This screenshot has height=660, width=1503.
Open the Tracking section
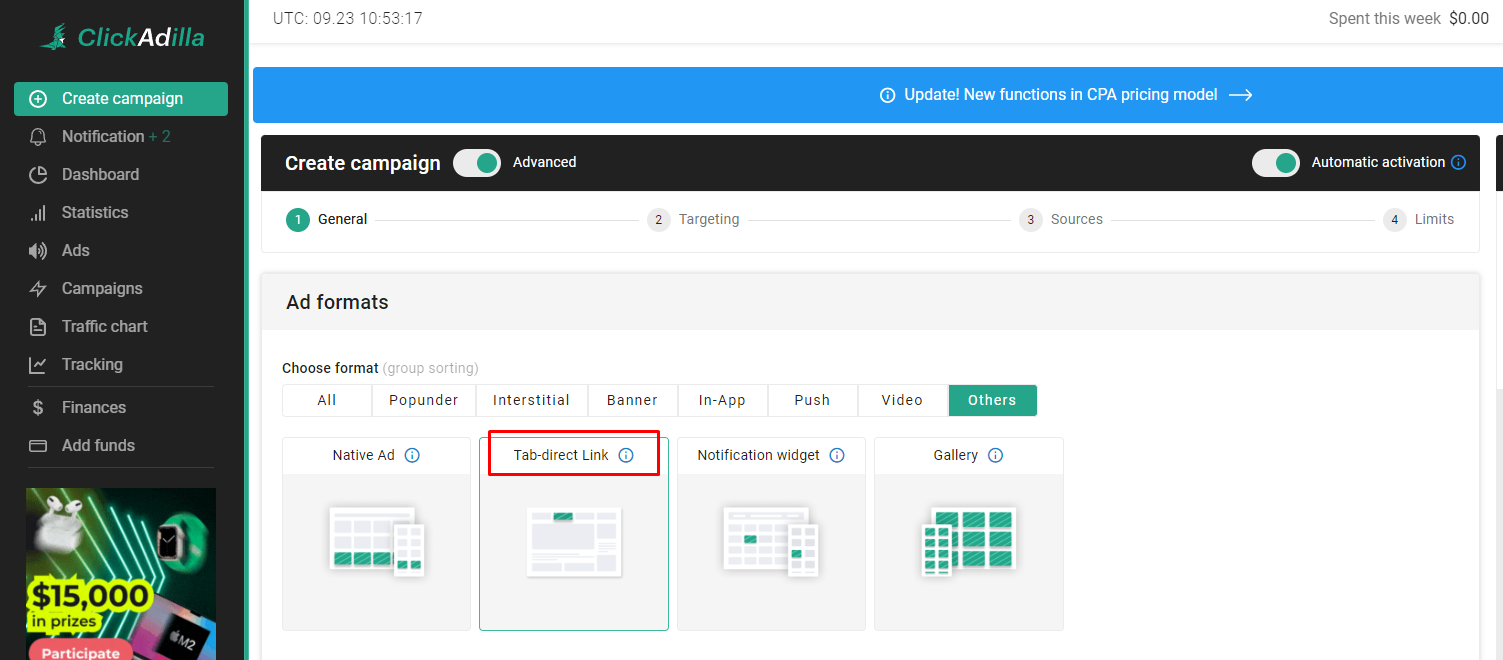[93, 364]
